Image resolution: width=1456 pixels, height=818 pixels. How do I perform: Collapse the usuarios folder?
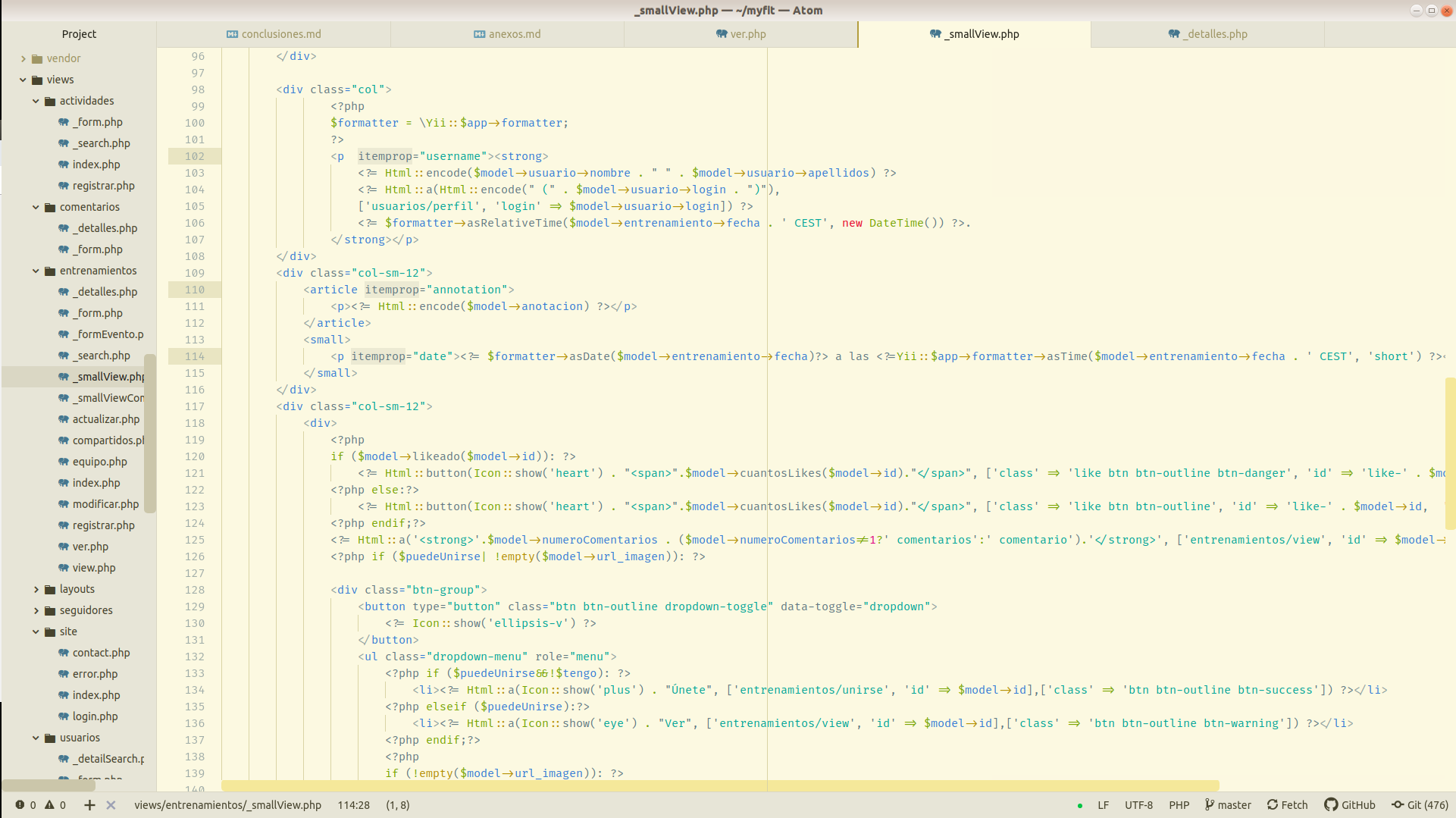tap(36, 738)
